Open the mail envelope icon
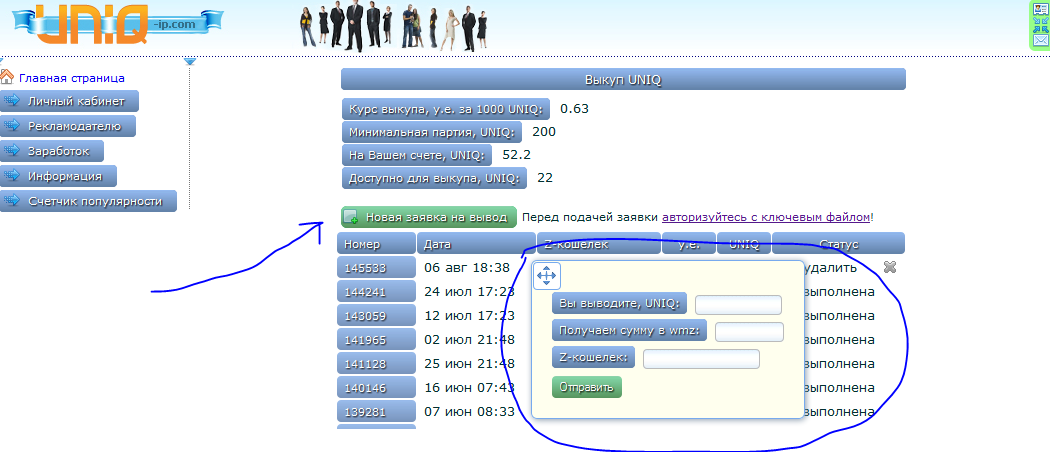This screenshot has width=1050, height=452. tap(1040, 40)
